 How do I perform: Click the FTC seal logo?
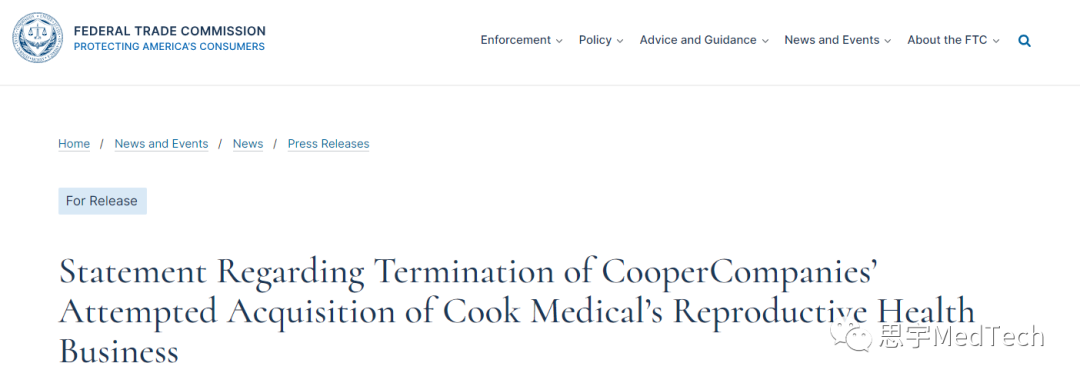37,38
